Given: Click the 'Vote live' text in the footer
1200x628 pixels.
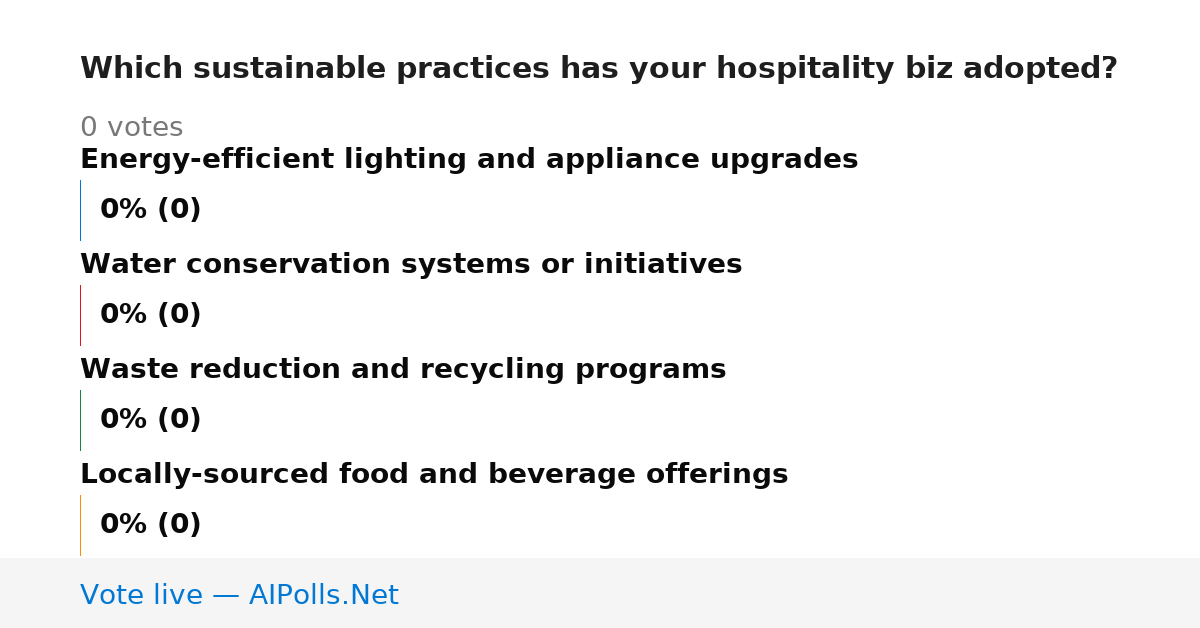Looking at the screenshot, I should [x=141, y=596].
